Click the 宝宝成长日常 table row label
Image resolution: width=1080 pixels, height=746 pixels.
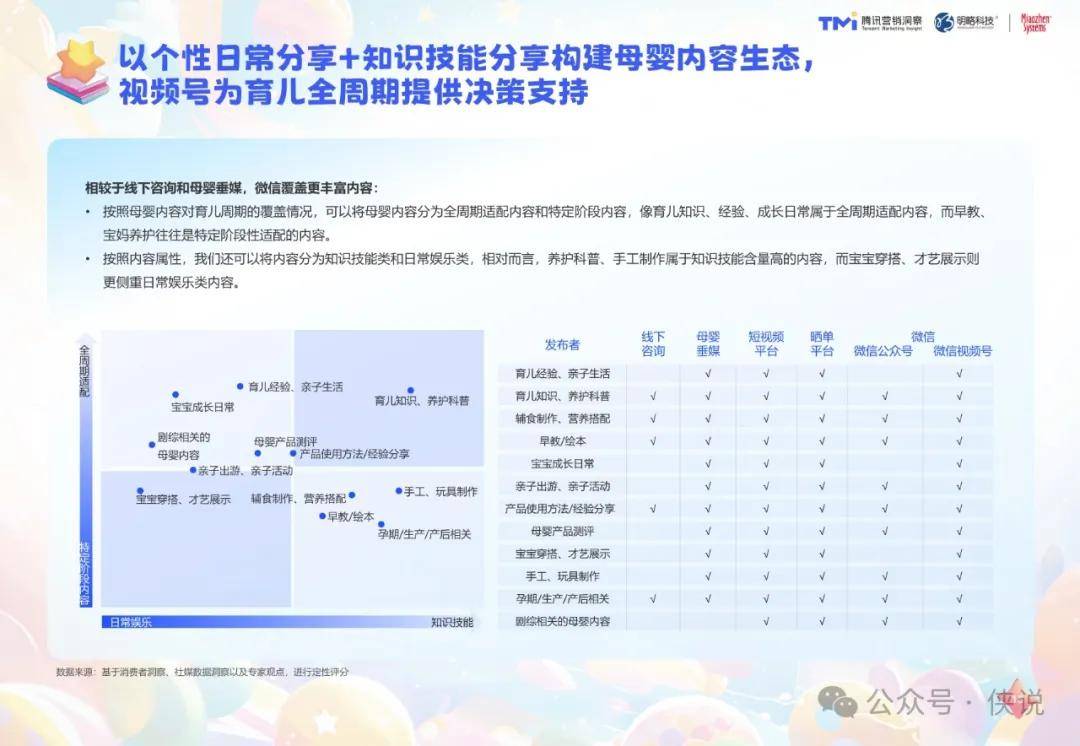(563, 464)
